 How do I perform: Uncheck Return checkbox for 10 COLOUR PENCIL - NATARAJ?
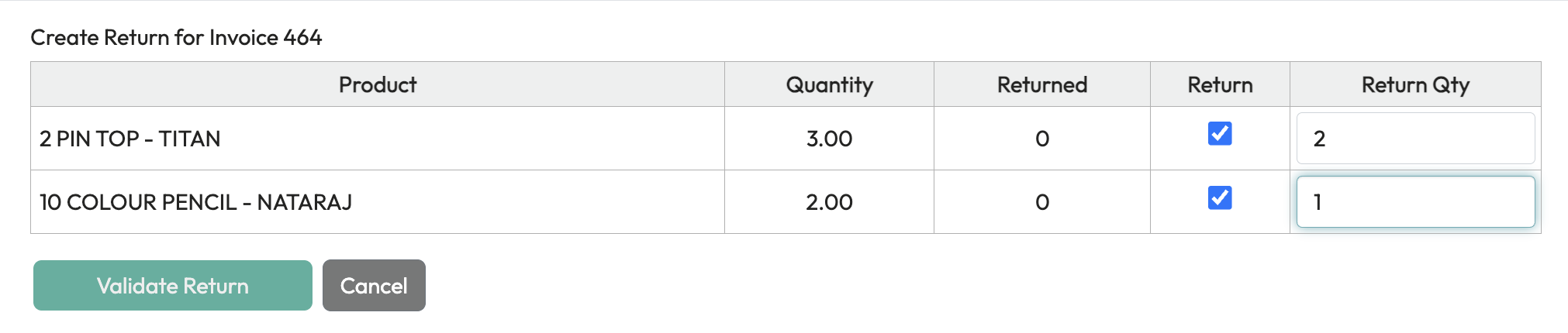pyautogui.click(x=1220, y=197)
